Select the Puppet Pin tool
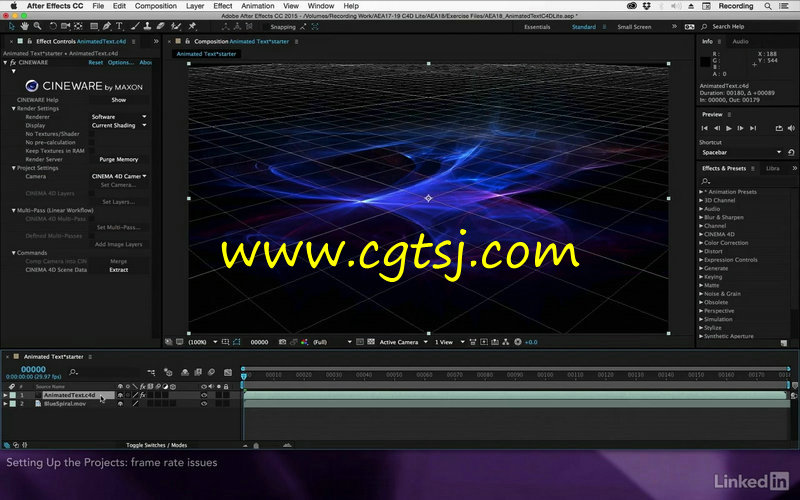This screenshot has height=500, width=800. (192, 26)
